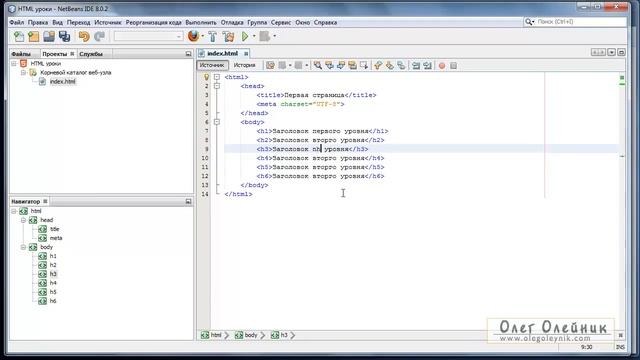640x360 pixels.
Task: Open the dropdown beside the Firefox icon
Action: (x=202, y=36)
